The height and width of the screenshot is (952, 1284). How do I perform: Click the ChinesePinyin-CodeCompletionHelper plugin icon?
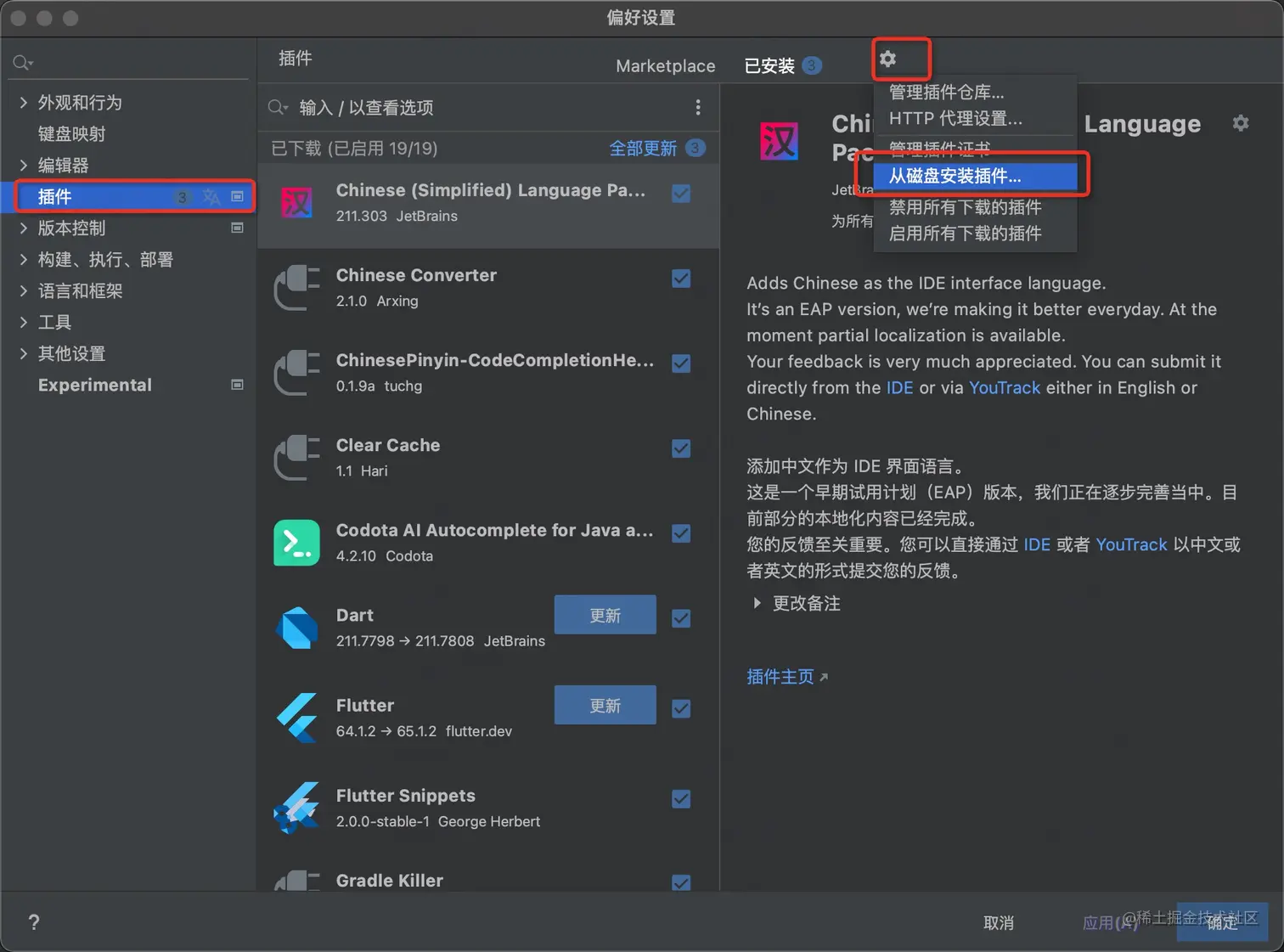tap(296, 373)
